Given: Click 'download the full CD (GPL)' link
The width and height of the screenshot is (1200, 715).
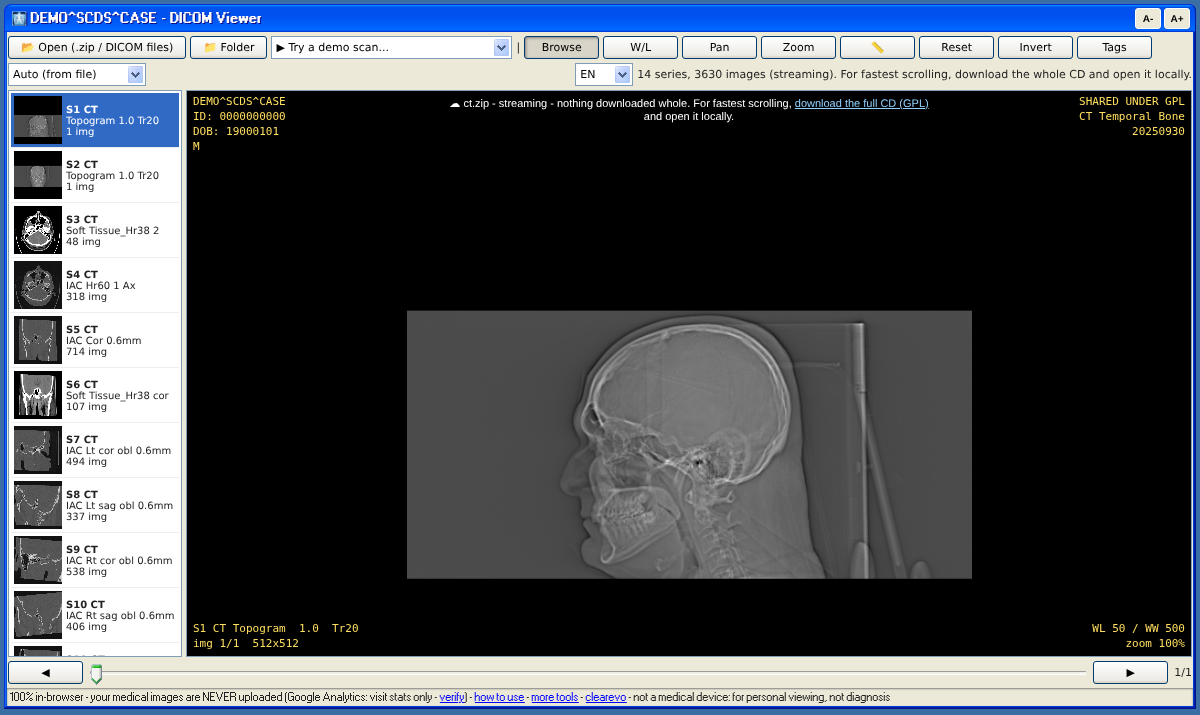Looking at the screenshot, I should [861, 103].
